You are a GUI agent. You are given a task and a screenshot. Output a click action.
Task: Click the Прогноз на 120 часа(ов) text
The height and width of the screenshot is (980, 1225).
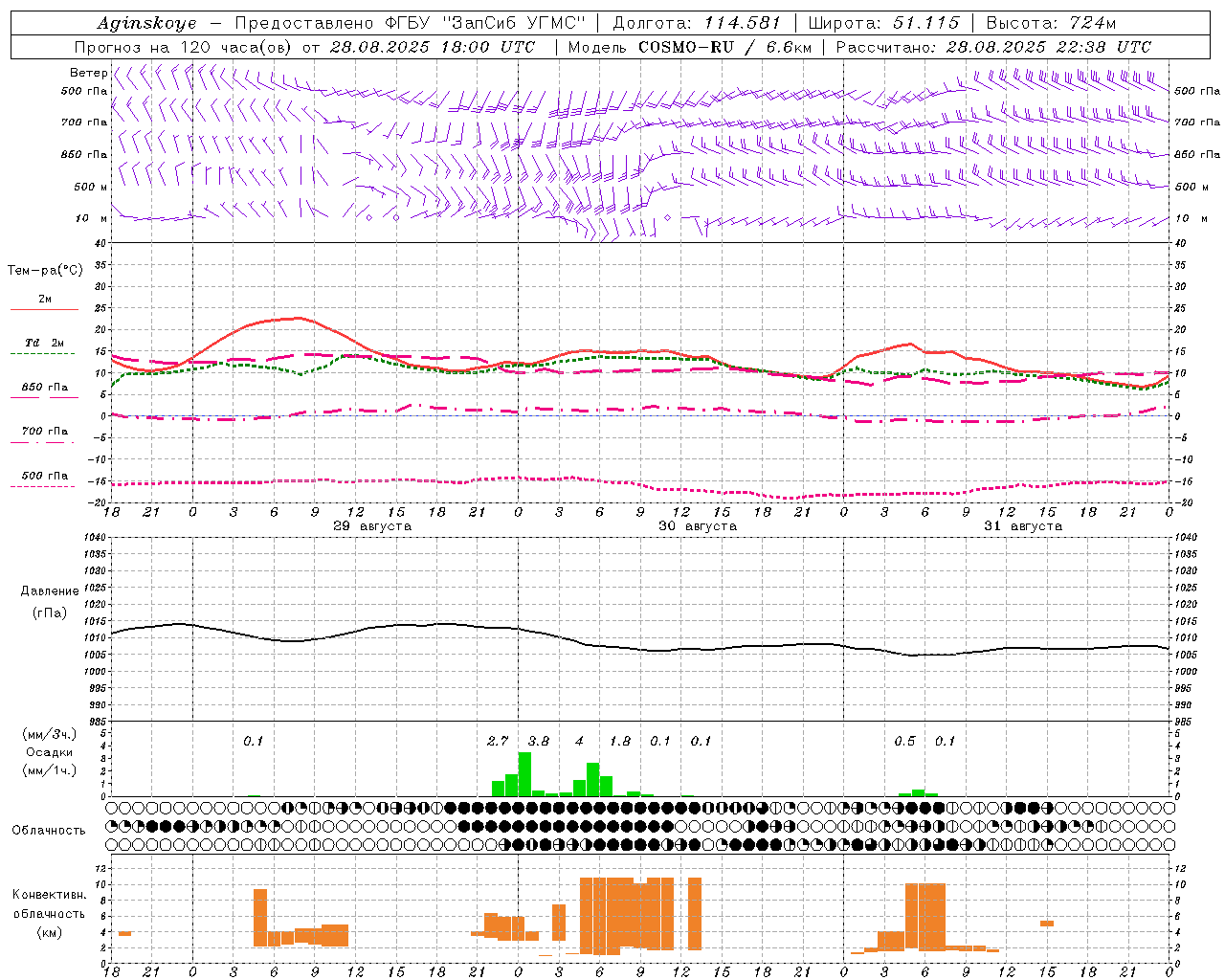point(184,47)
